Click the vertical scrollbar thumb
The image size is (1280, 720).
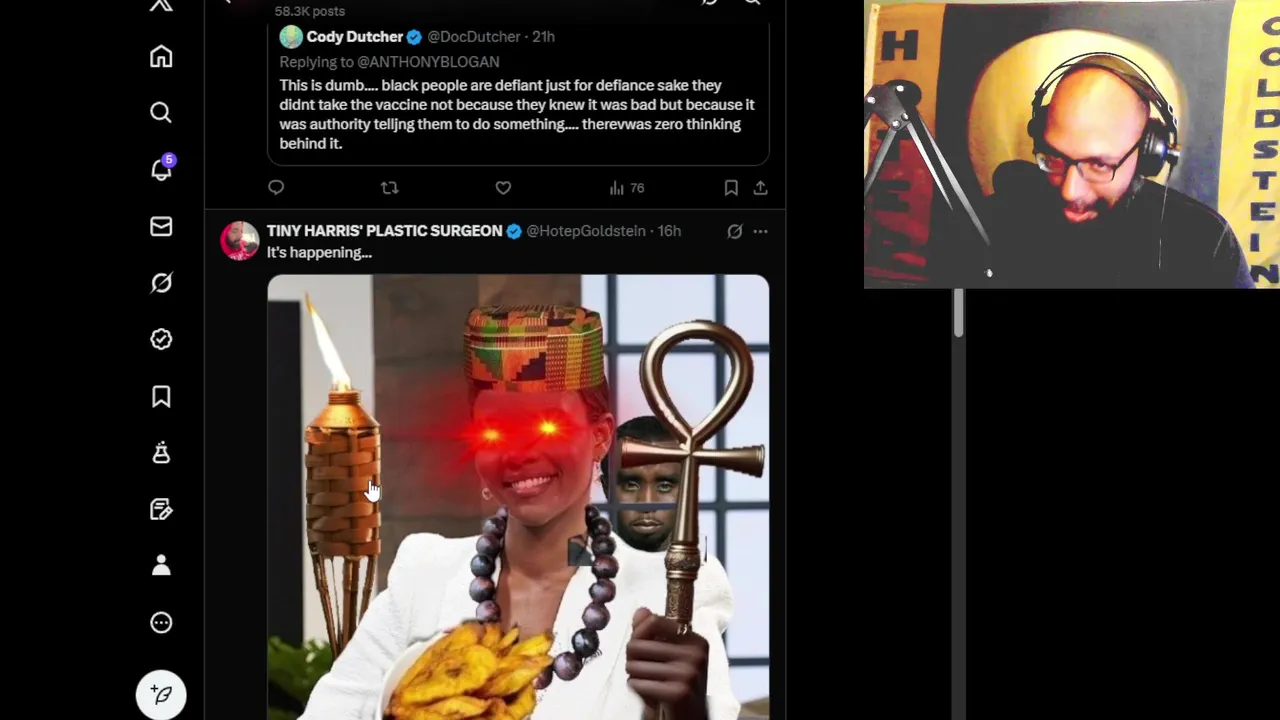tap(958, 313)
